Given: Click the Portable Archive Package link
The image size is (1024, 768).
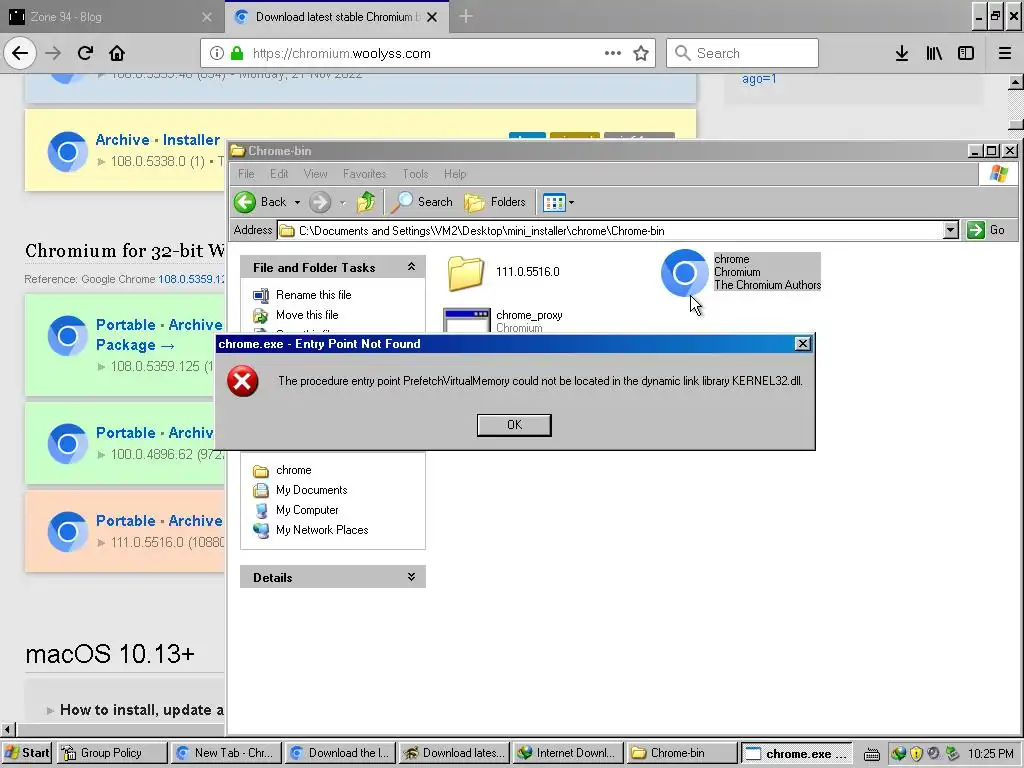Looking at the screenshot, I should point(159,334).
